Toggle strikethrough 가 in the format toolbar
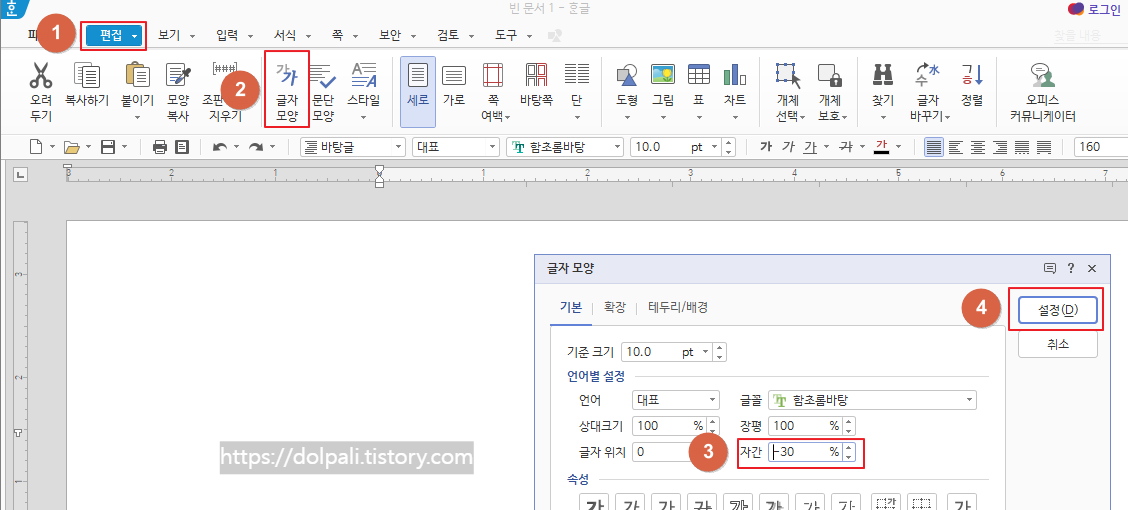 click(x=846, y=147)
